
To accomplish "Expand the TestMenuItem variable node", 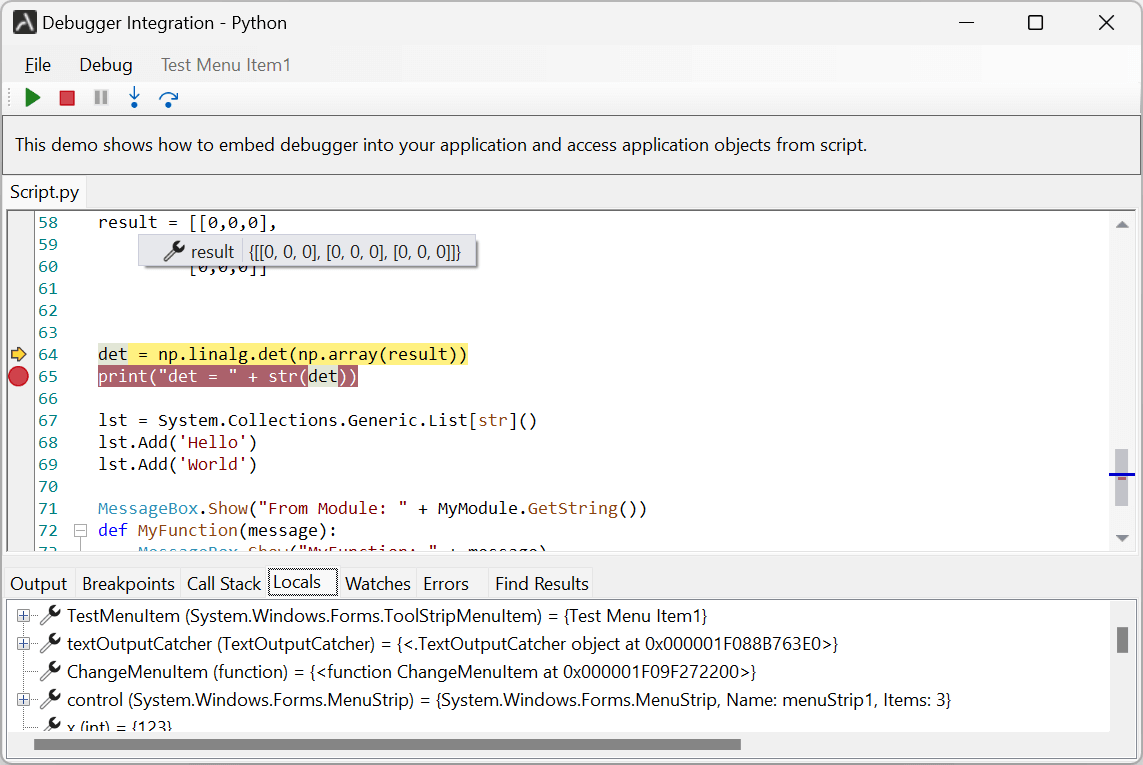I will click(23, 616).
